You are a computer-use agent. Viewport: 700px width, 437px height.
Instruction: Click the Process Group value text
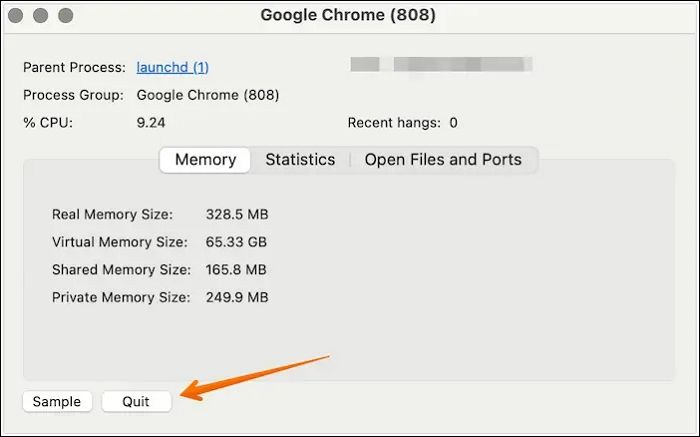207,96
